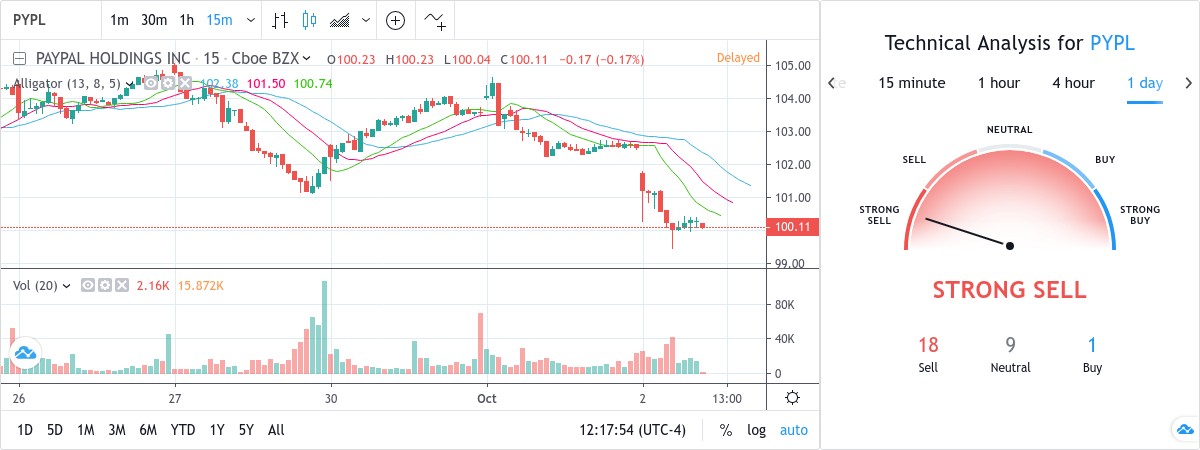This screenshot has height=450, width=1200.
Task: Select the 3M date range
Action: pos(117,430)
